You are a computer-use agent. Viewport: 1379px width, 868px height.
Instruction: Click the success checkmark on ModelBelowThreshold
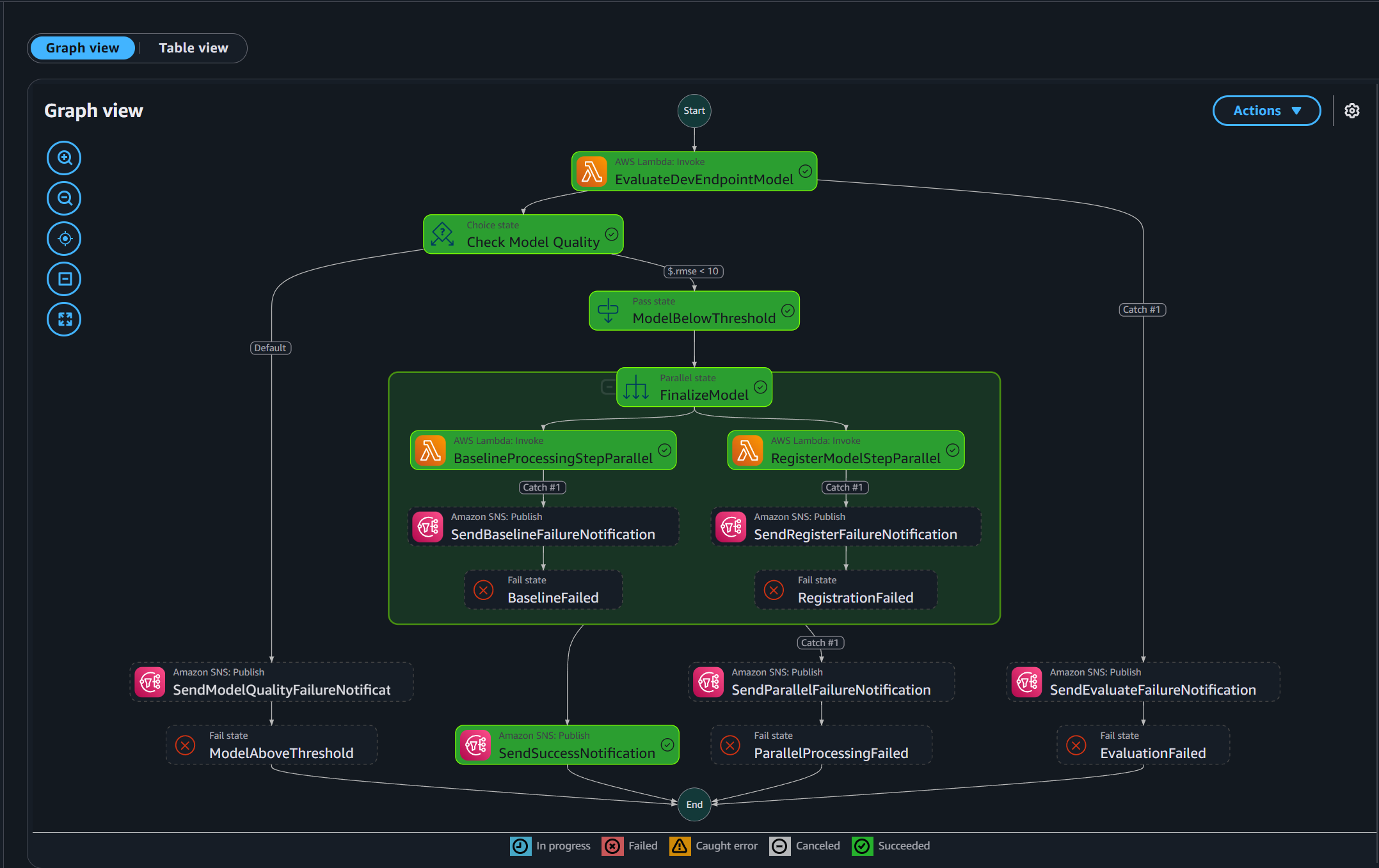(x=788, y=311)
